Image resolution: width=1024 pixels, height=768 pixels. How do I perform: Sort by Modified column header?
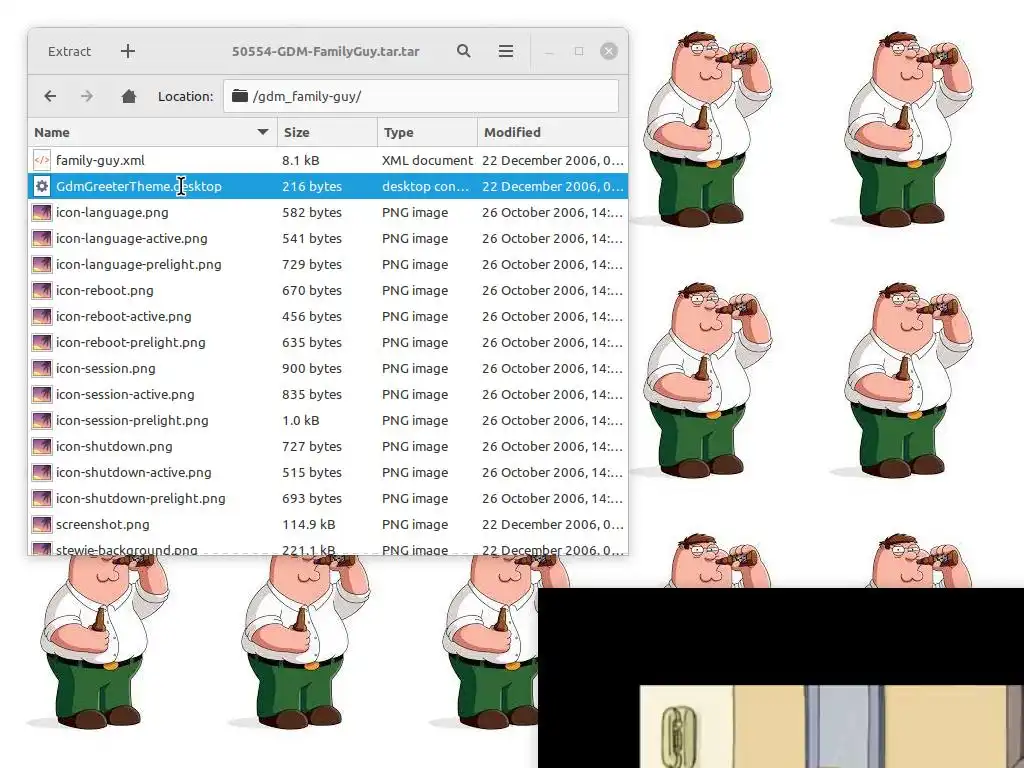pos(553,132)
